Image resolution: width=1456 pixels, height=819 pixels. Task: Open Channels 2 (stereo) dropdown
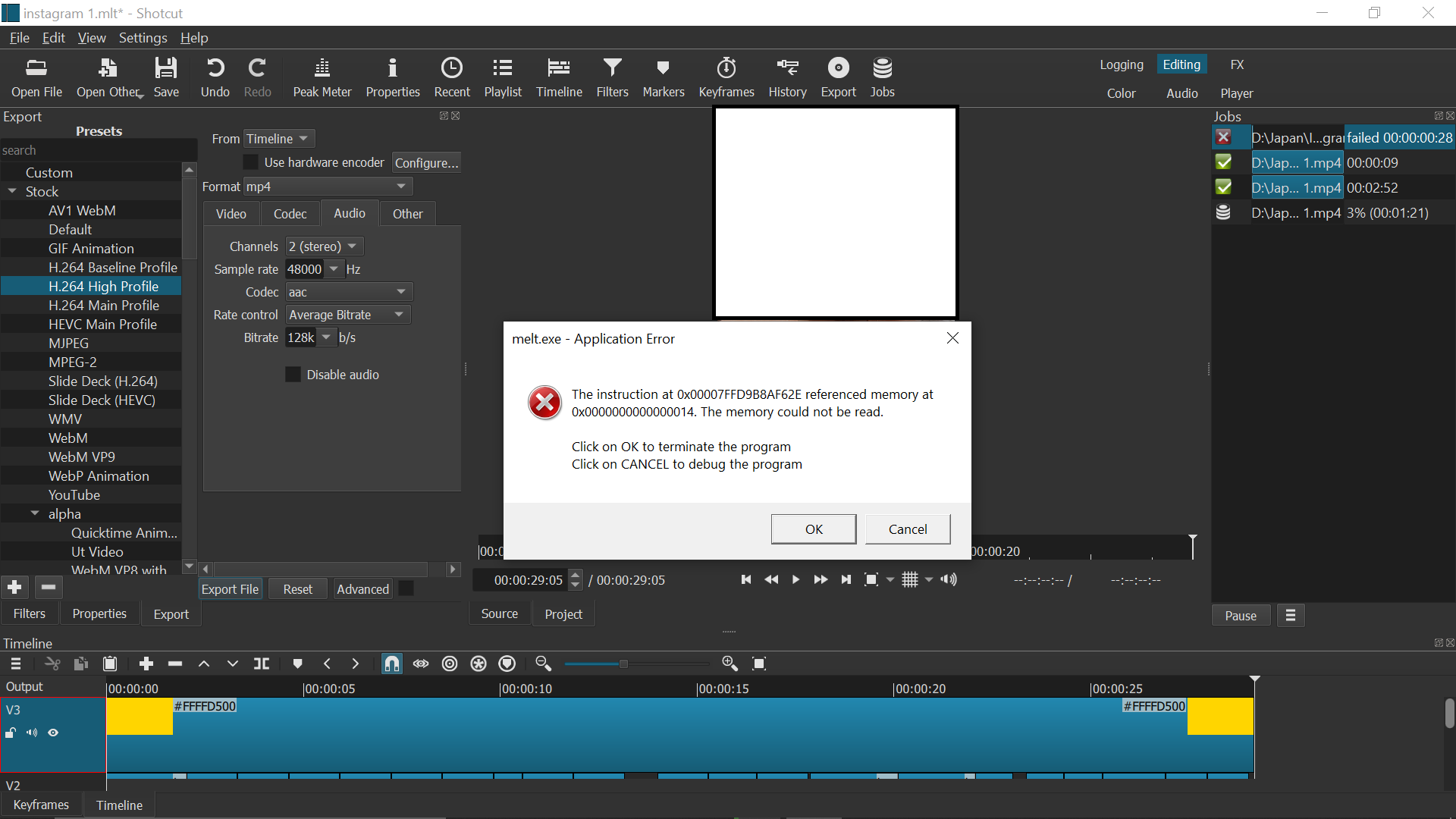(x=325, y=246)
